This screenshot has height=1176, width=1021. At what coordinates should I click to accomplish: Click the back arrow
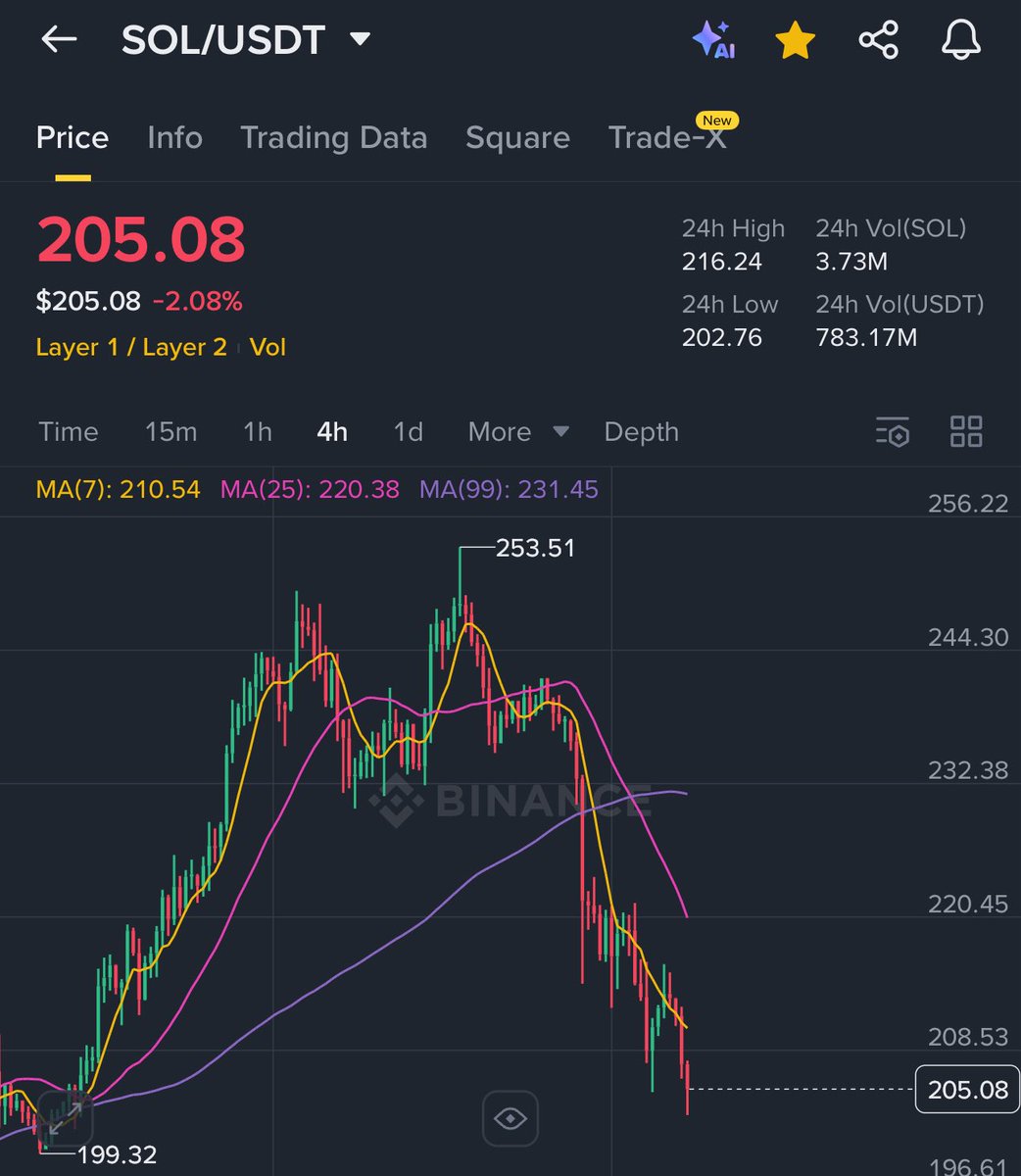58,40
